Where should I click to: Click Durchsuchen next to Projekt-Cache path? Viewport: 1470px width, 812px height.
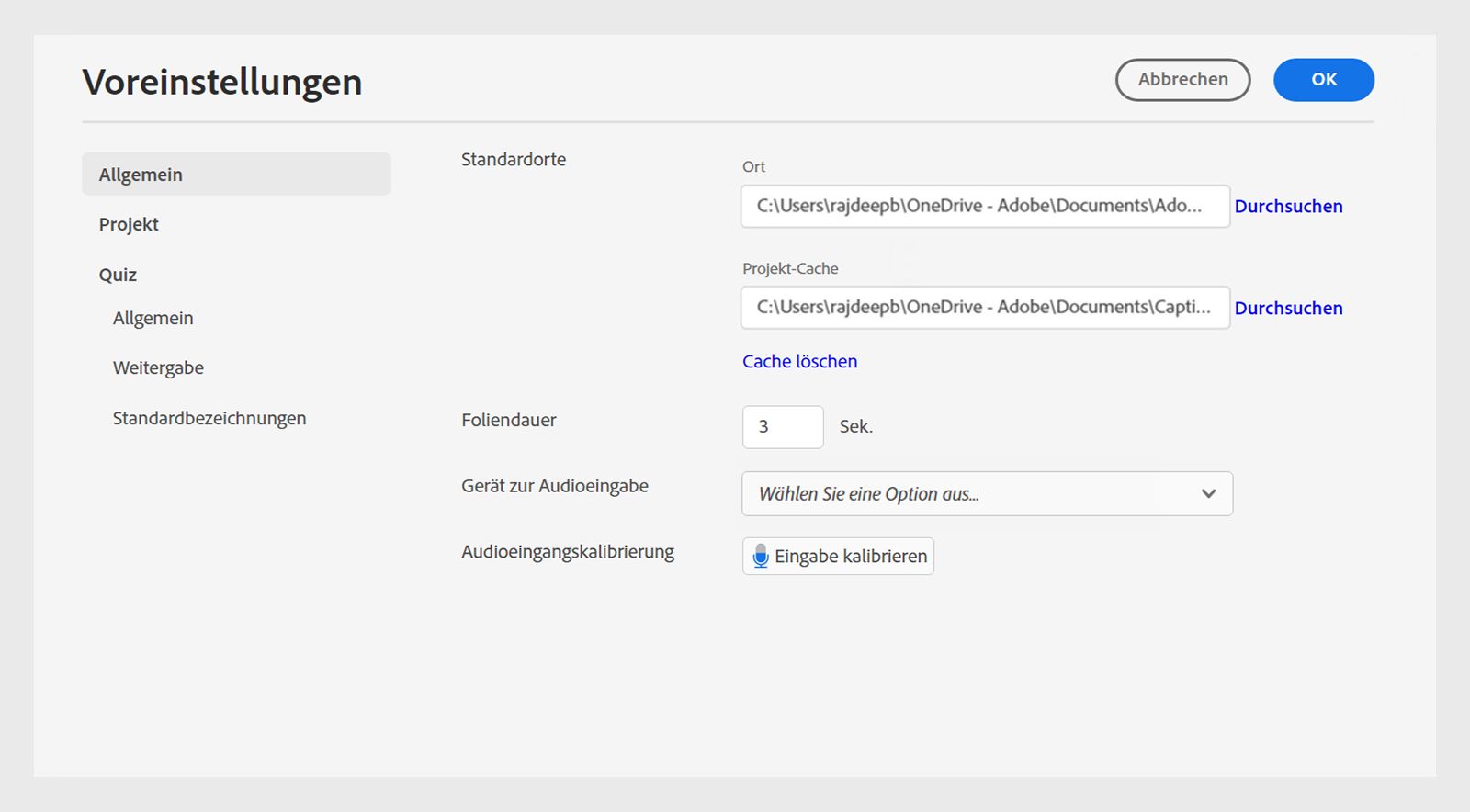click(1288, 309)
